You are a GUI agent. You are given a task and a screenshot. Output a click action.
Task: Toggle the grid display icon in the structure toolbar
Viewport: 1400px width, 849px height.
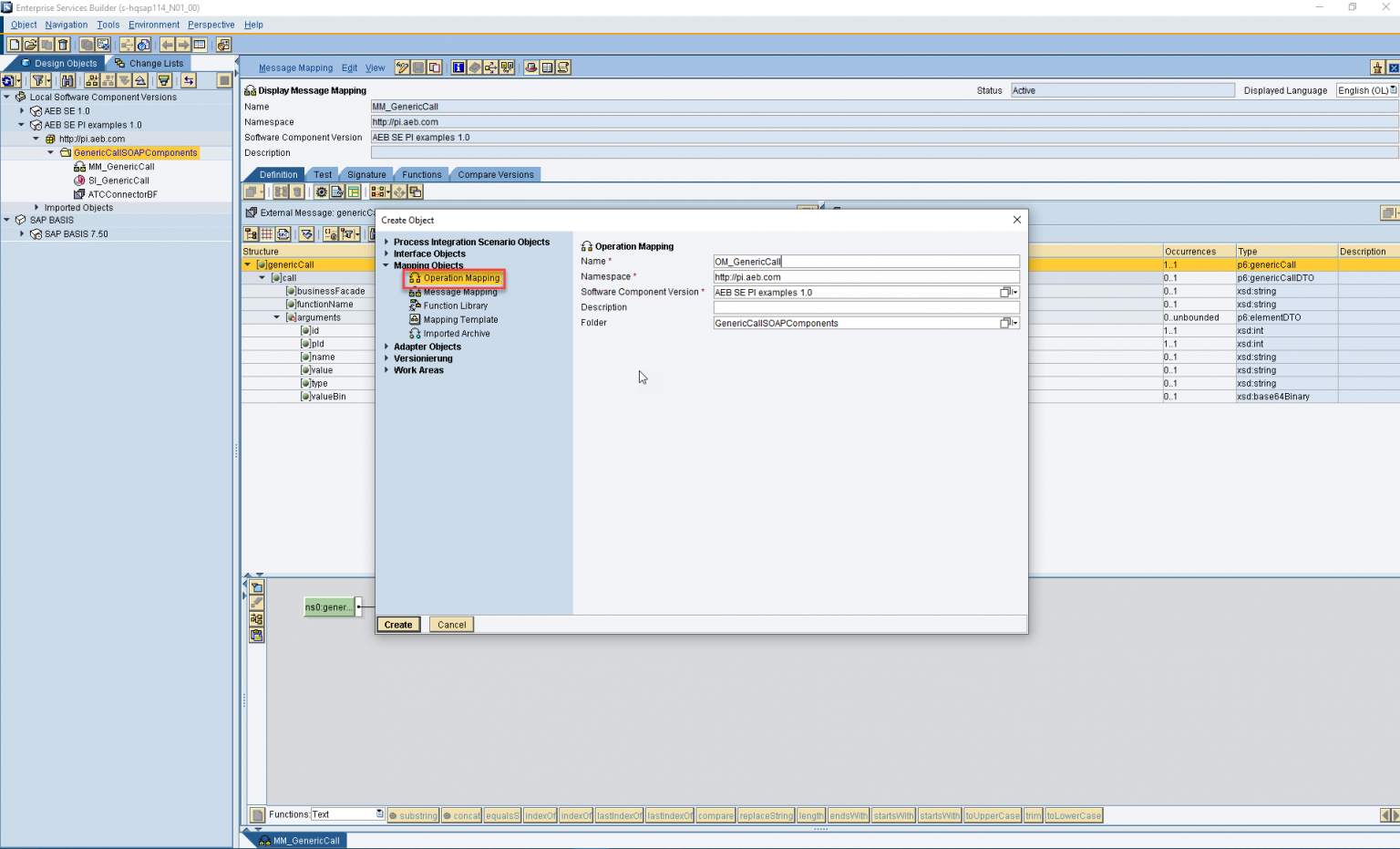click(266, 233)
